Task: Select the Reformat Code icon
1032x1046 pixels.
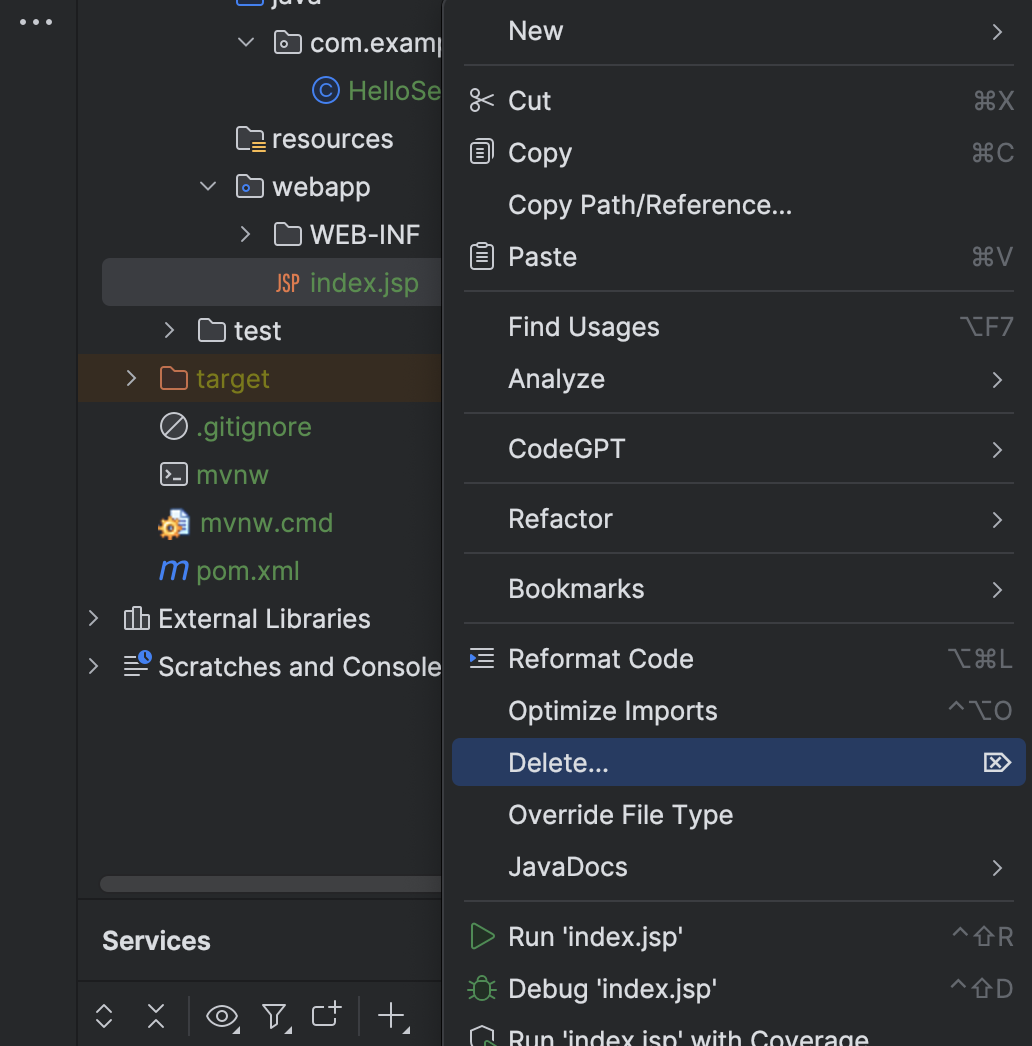Action: coord(481,658)
